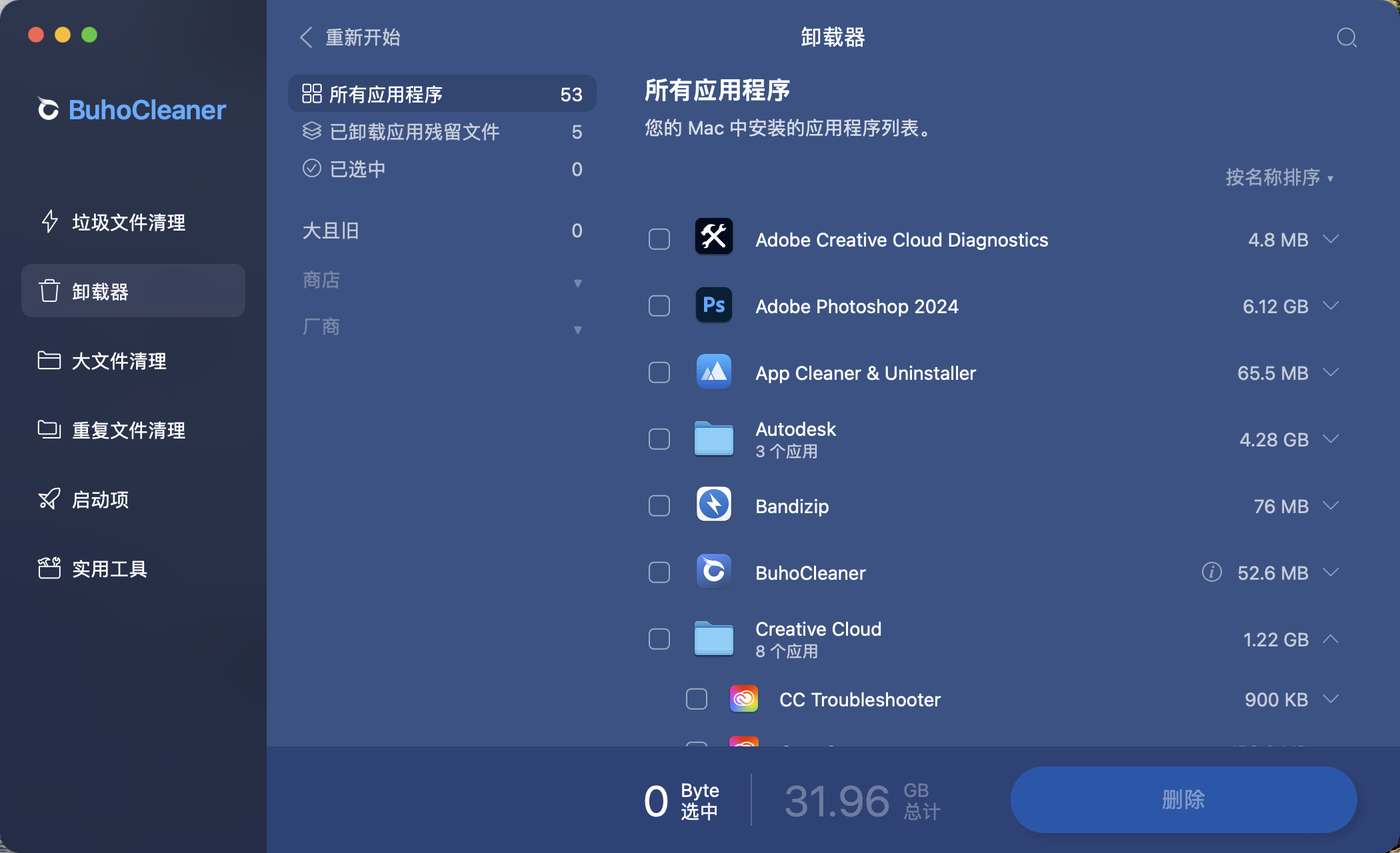The image size is (1400, 853).
Task: Click the App Cleaner & Uninstaller app icon
Action: 714,372
